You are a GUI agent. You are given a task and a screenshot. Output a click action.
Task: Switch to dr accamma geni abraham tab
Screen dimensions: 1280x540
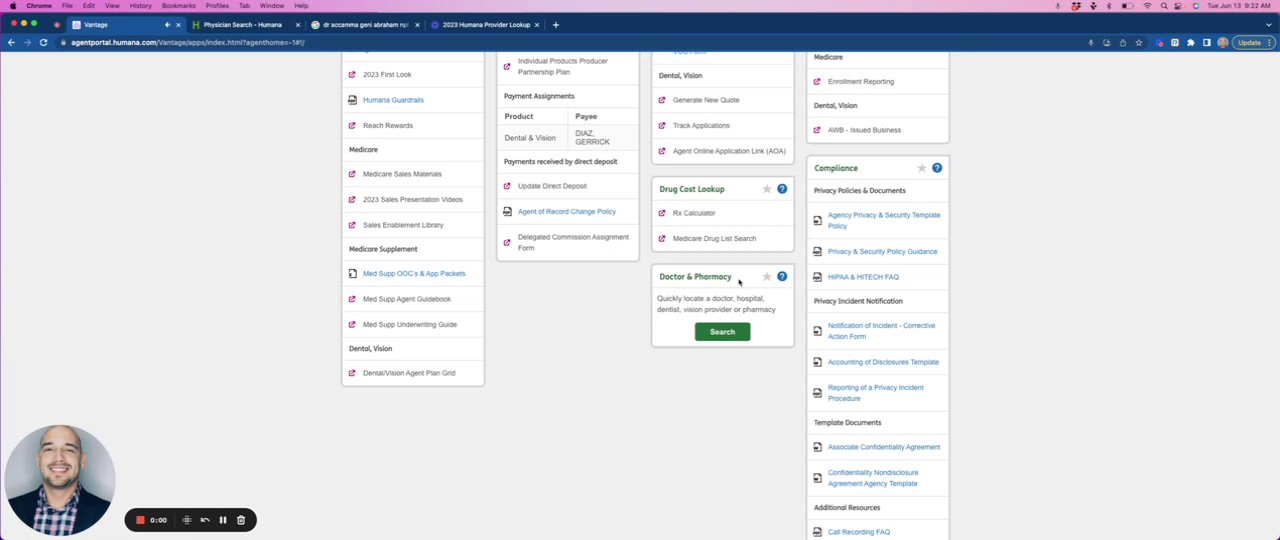click(x=365, y=24)
